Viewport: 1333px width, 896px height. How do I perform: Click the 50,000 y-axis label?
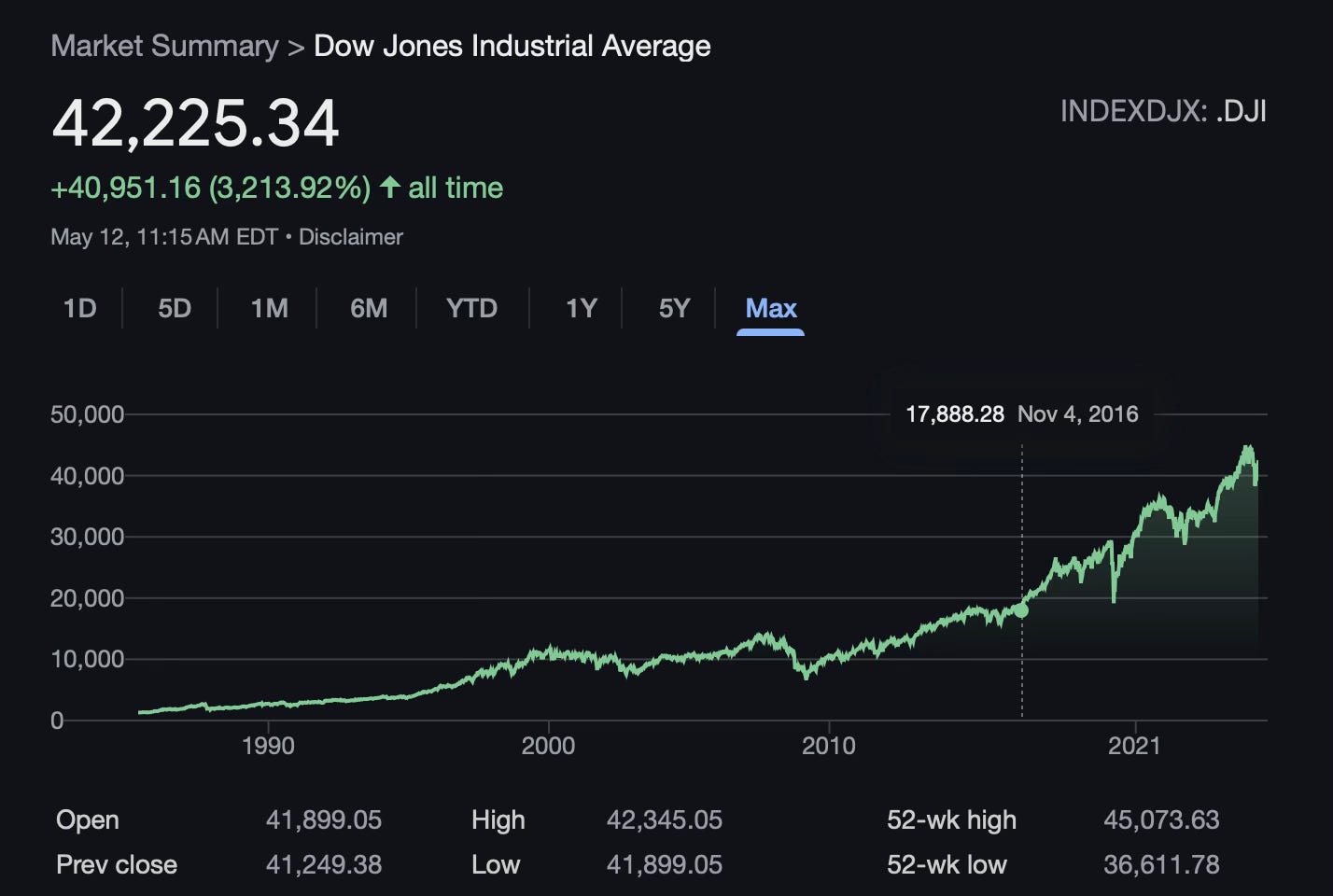click(87, 414)
